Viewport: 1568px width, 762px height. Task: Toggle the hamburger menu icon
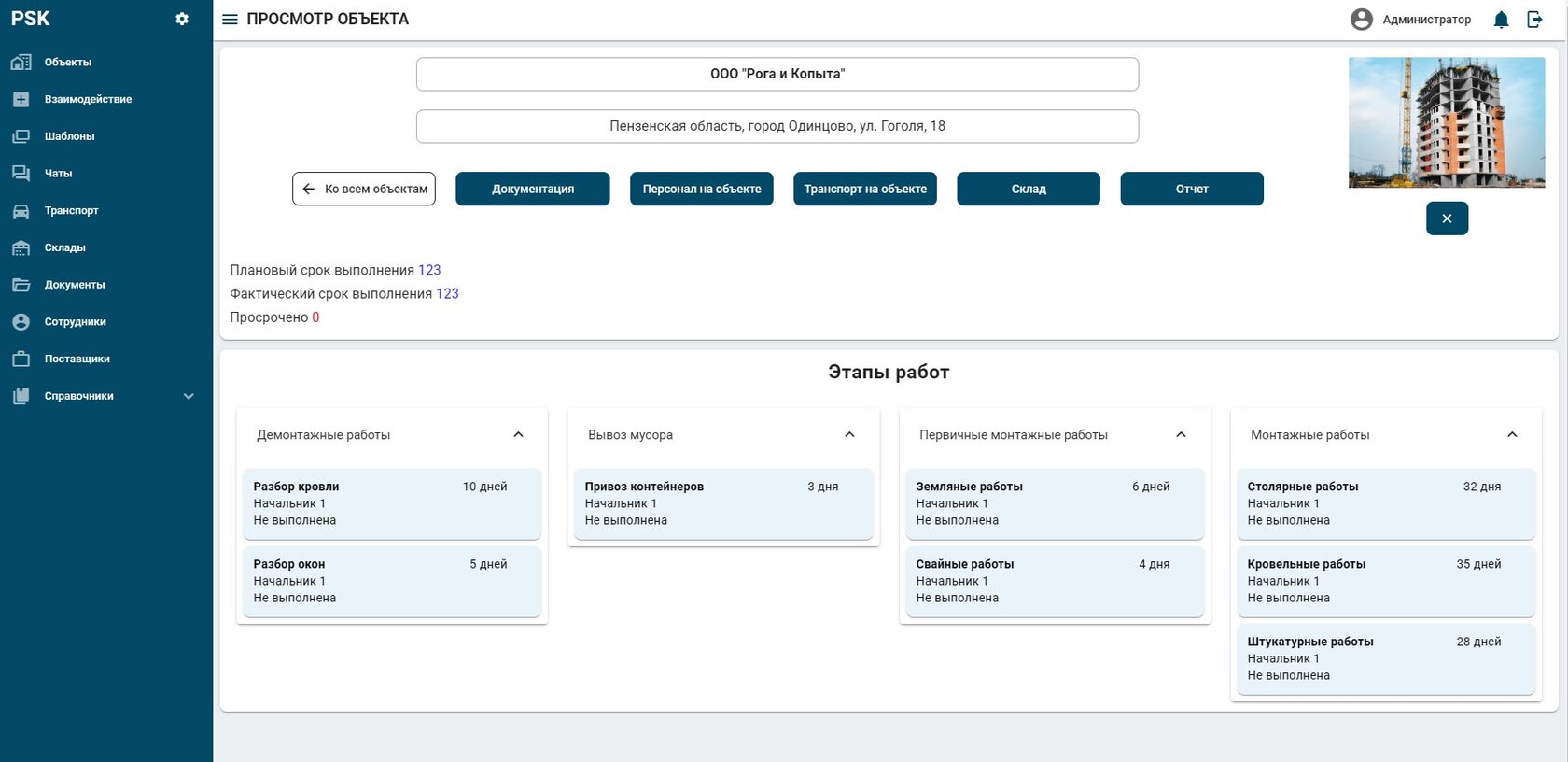click(x=230, y=19)
